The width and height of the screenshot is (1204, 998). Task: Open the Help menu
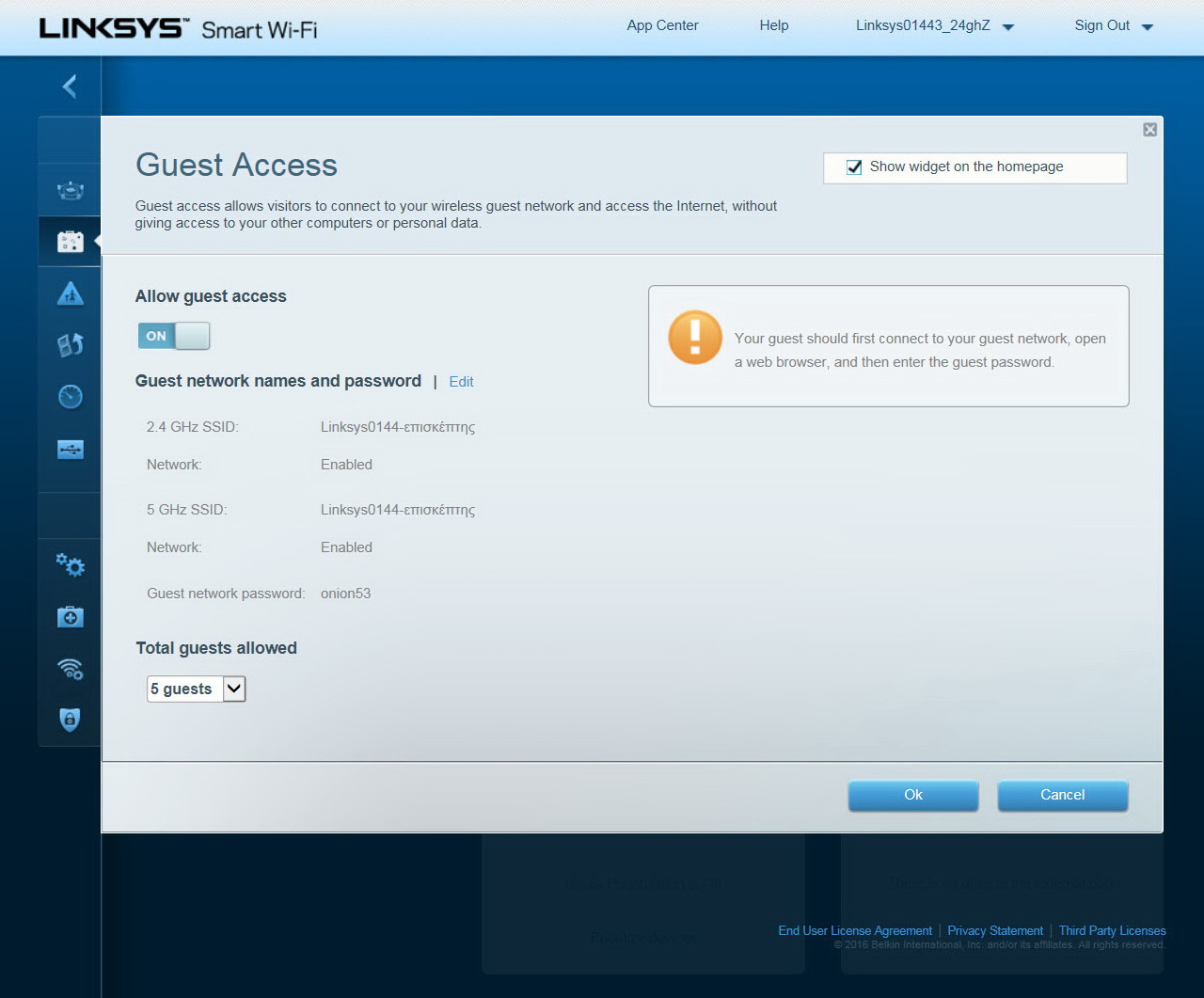coord(774,25)
